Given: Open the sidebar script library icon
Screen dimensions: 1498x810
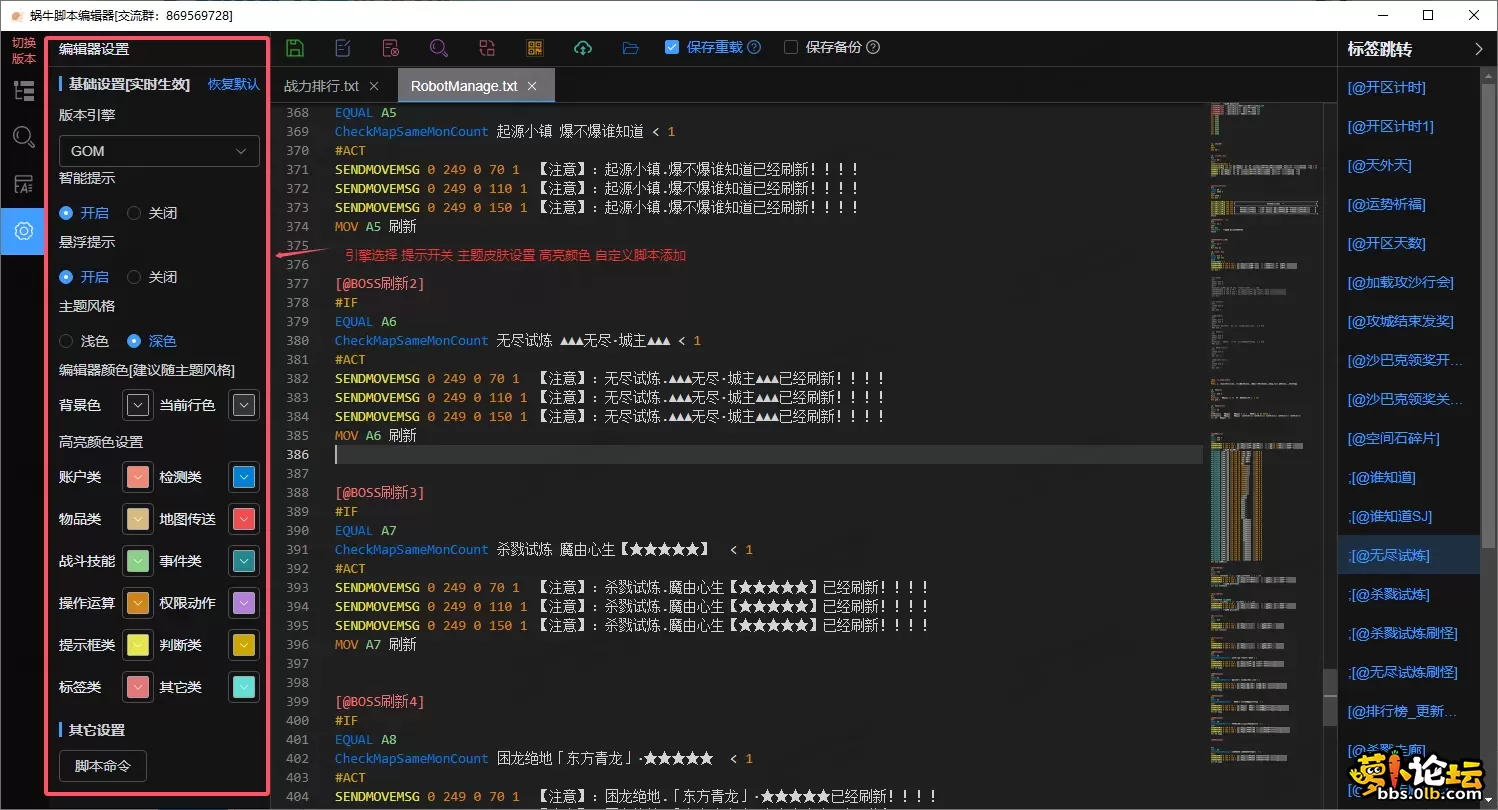Looking at the screenshot, I should click(23, 184).
